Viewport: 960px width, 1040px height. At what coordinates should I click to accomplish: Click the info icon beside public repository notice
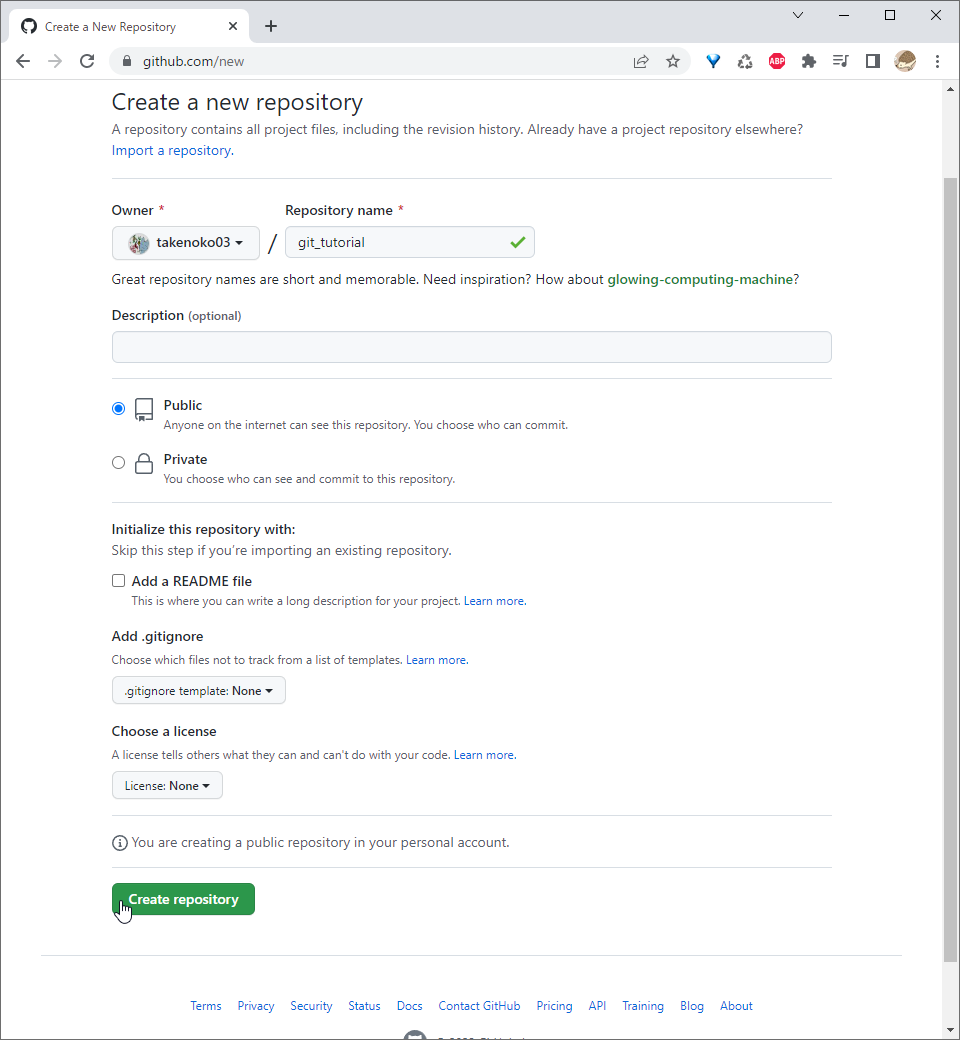[120, 843]
